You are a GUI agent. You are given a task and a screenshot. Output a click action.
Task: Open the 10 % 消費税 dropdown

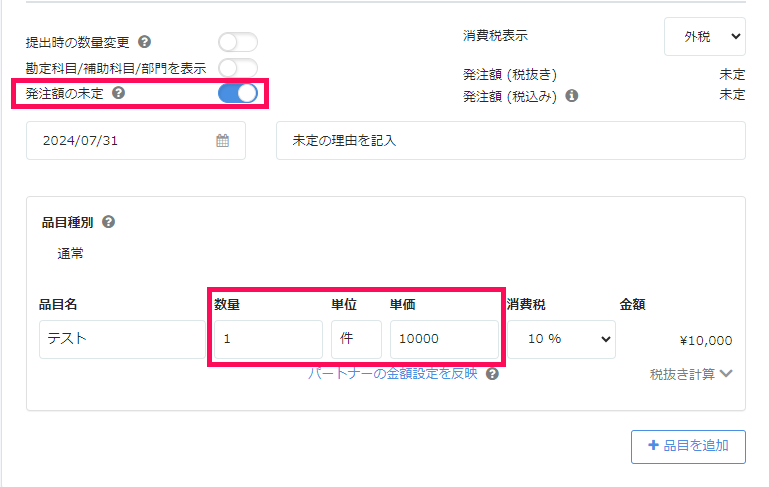[x=562, y=339]
